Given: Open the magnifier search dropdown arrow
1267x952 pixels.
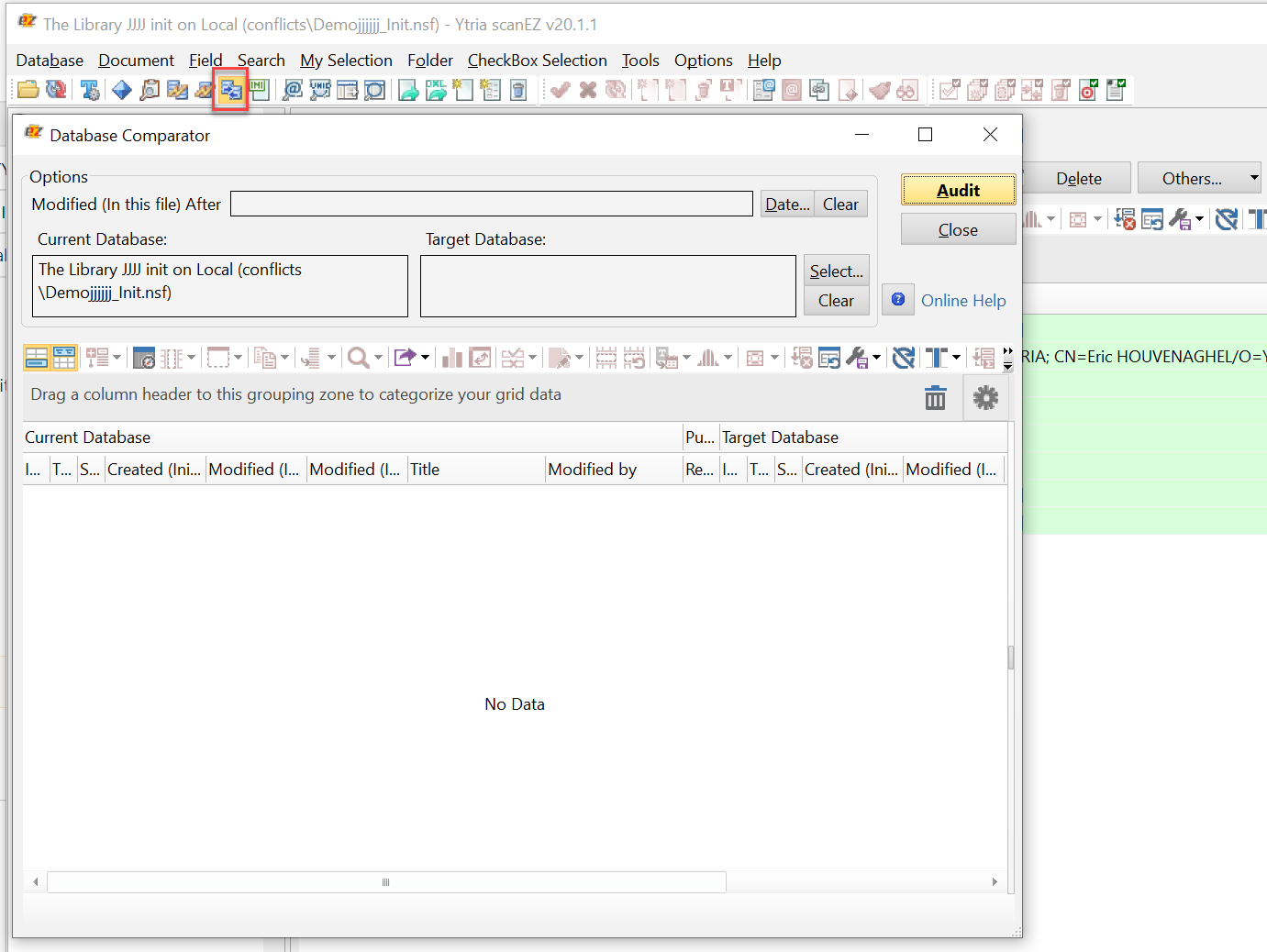Looking at the screenshot, I should click(x=378, y=358).
